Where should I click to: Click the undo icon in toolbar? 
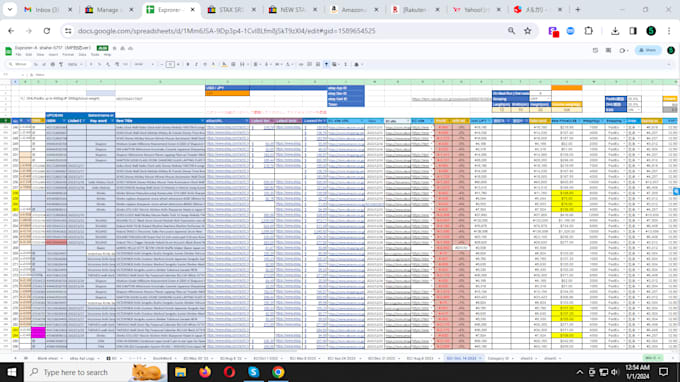pyautogui.click(x=36, y=64)
